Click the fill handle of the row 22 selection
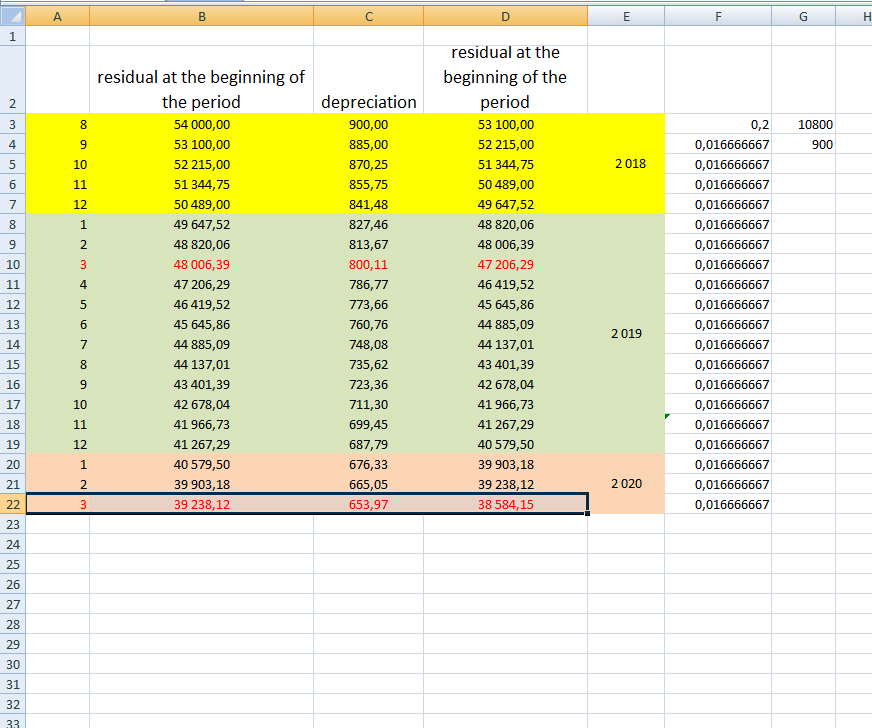This screenshot has width=872, height=728. [588, 514]
